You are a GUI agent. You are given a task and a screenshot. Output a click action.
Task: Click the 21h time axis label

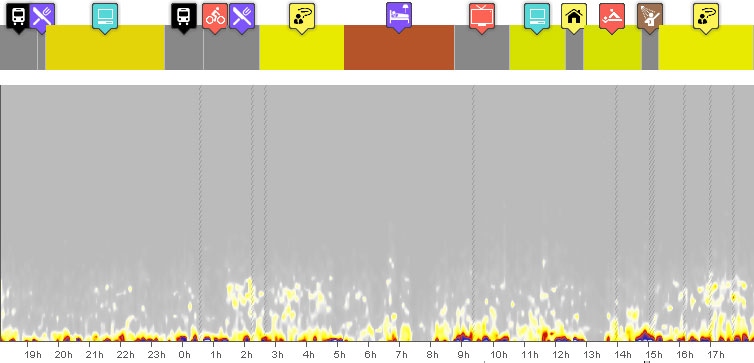(95, 355)
